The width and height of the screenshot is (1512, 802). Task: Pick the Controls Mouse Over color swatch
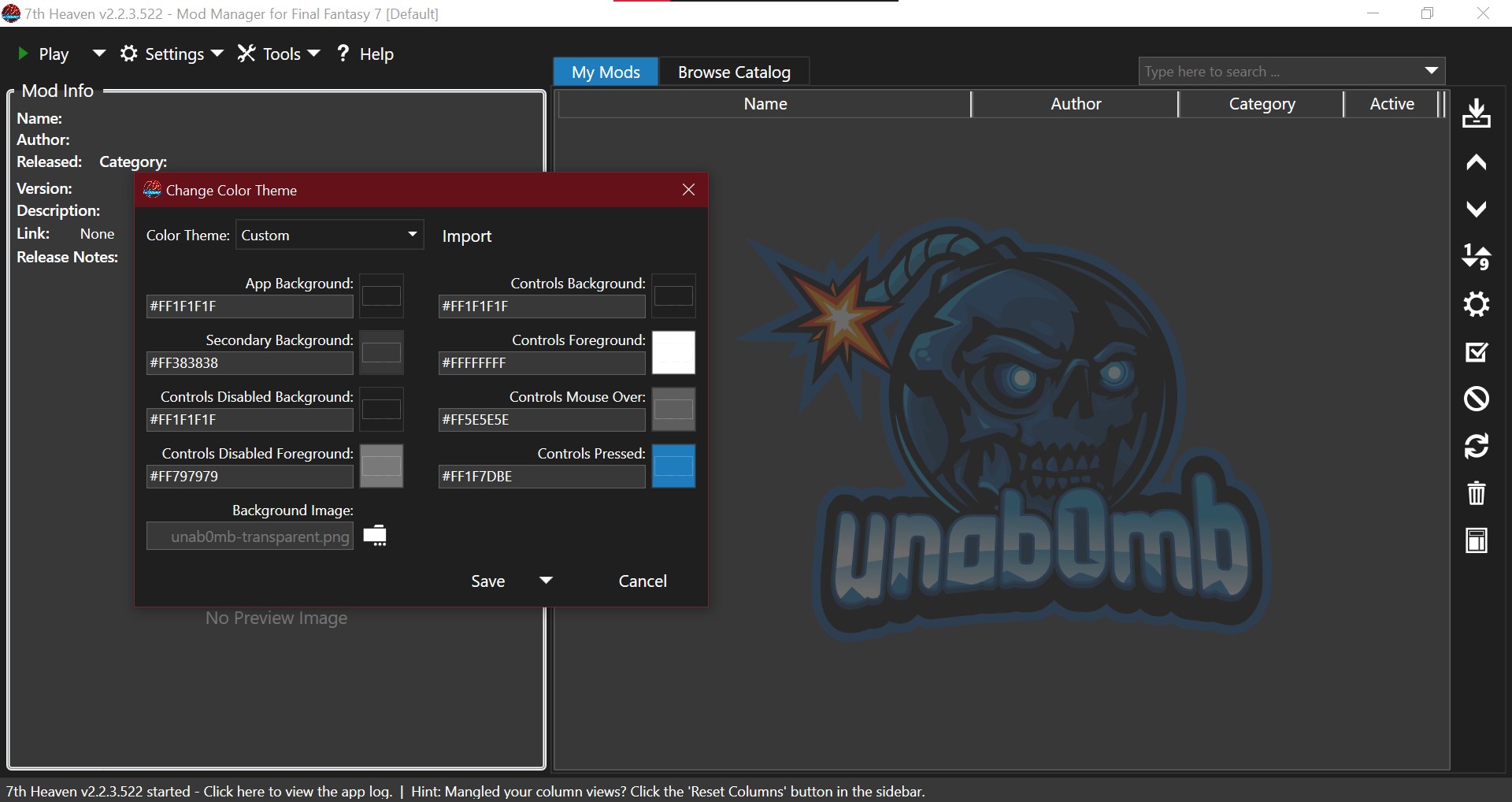(673, 410)
